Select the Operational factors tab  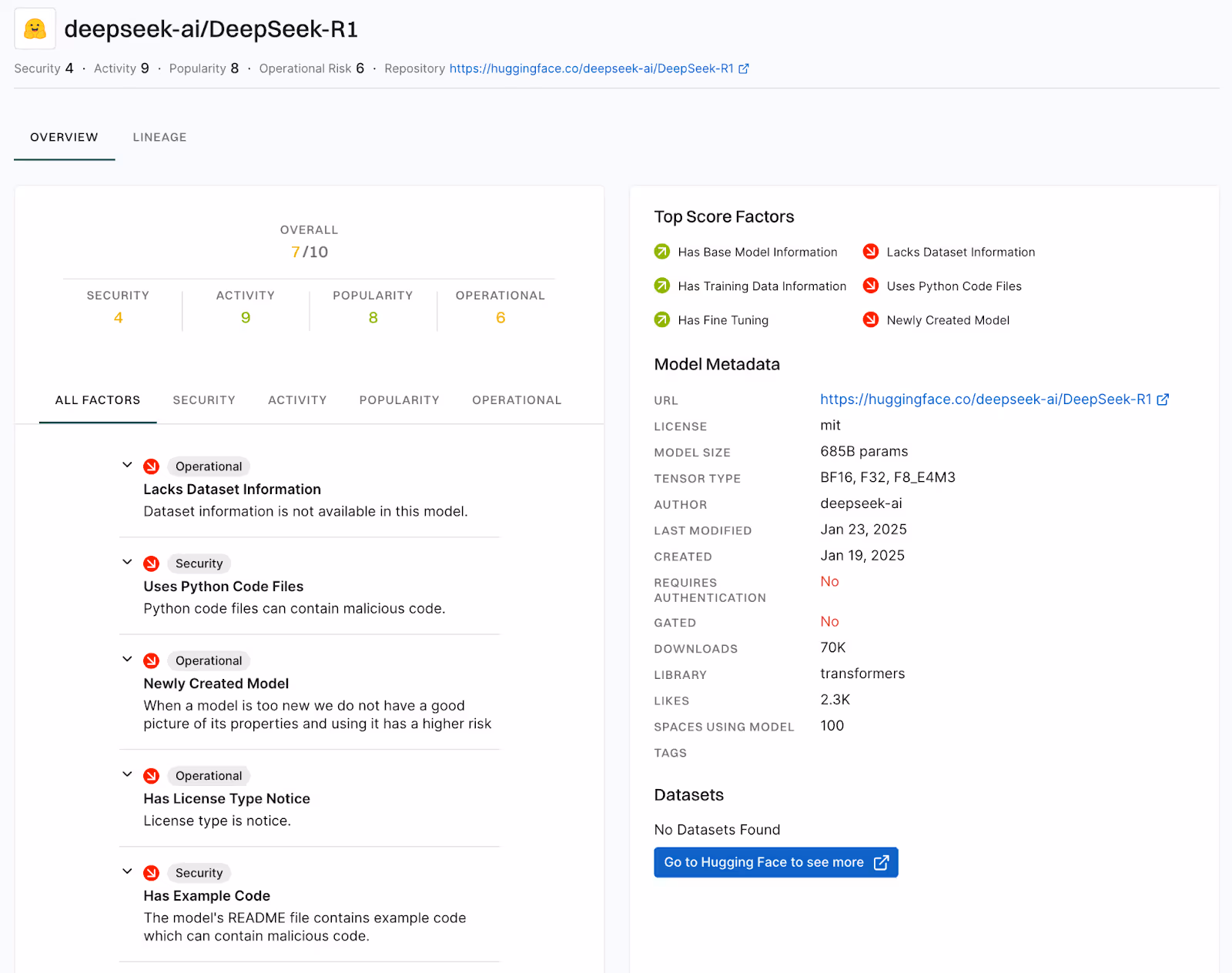point(517,400)
